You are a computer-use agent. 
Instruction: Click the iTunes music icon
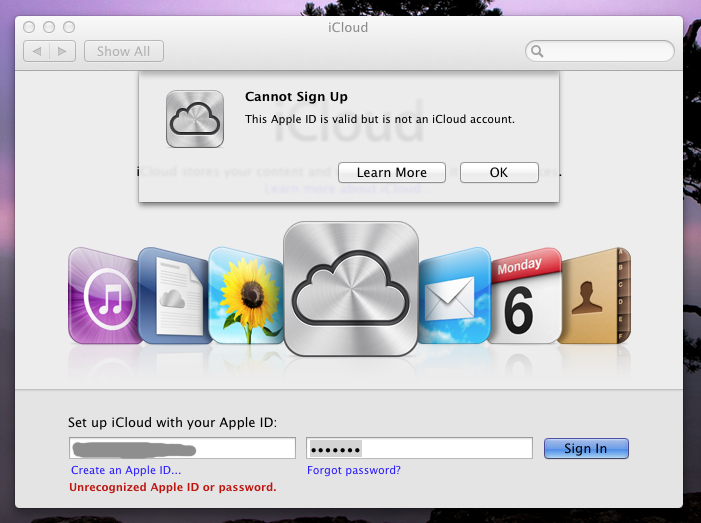click(104, 296)
